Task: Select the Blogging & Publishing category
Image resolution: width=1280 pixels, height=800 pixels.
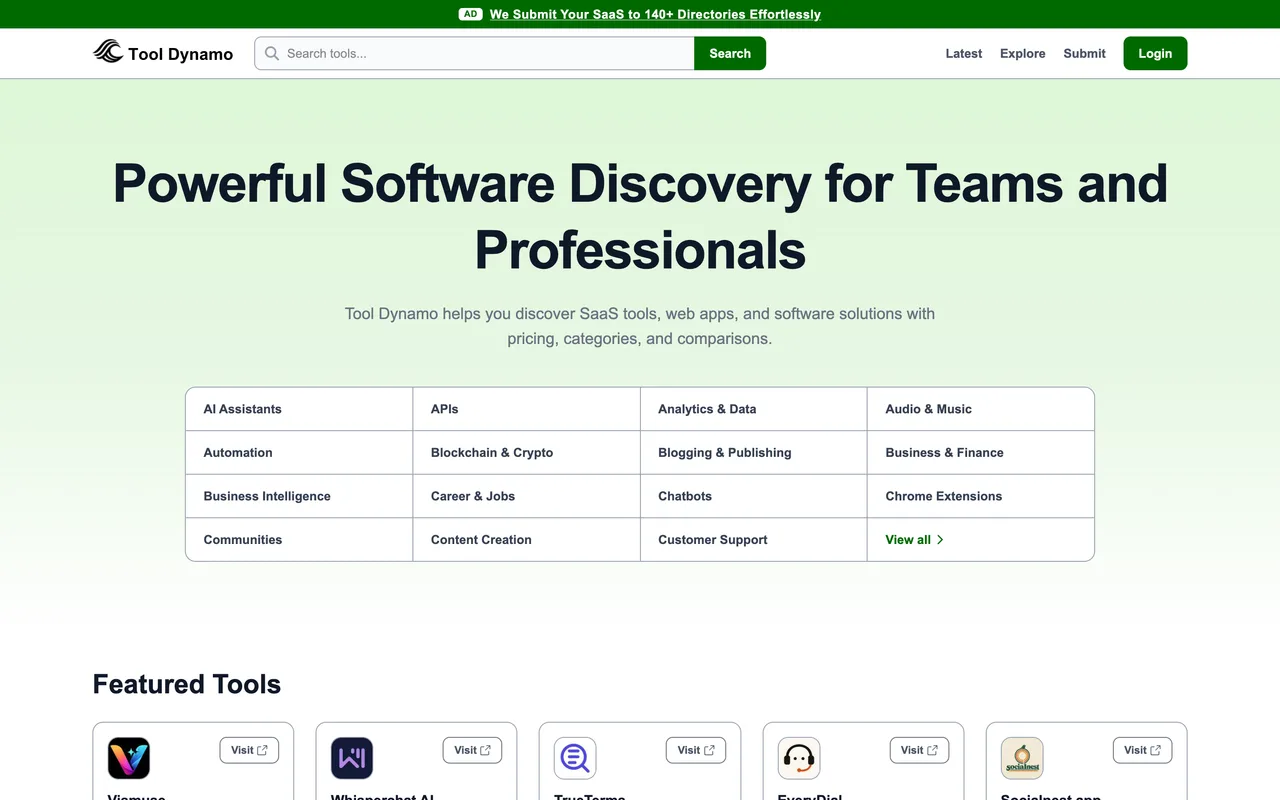Action: click(x=753, y=453)
